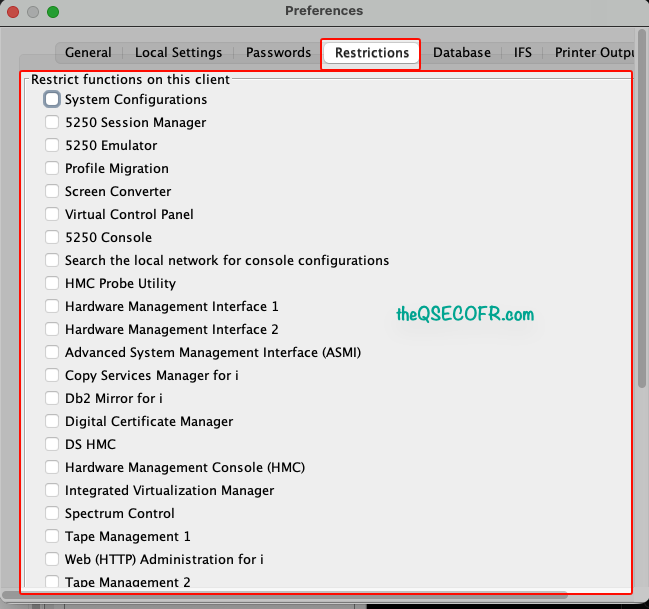649x609 pixels.
Task: Toggle Db2 Mirror for i checkbox
Action: tap(52, 398)
